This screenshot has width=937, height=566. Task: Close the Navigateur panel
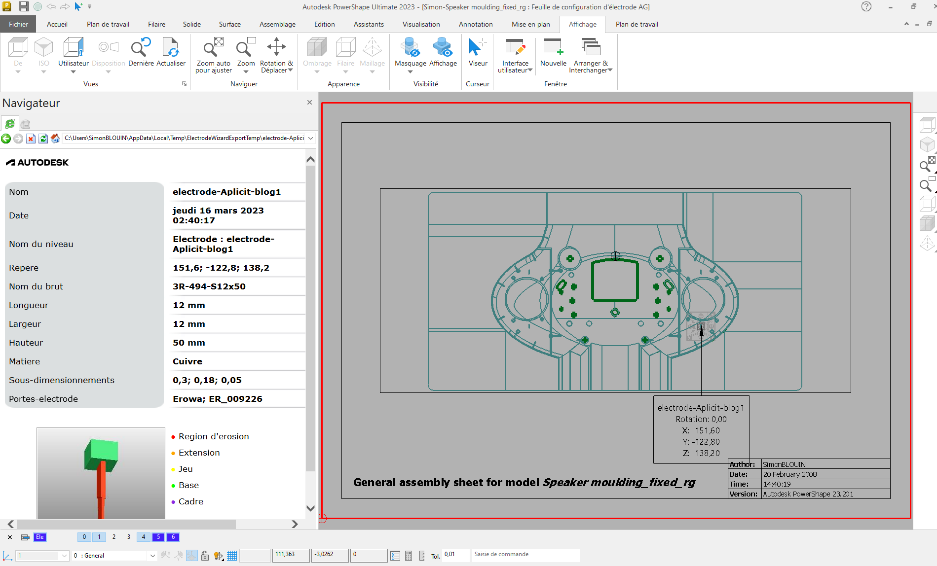pyautogui.click(x=310, y=103)
